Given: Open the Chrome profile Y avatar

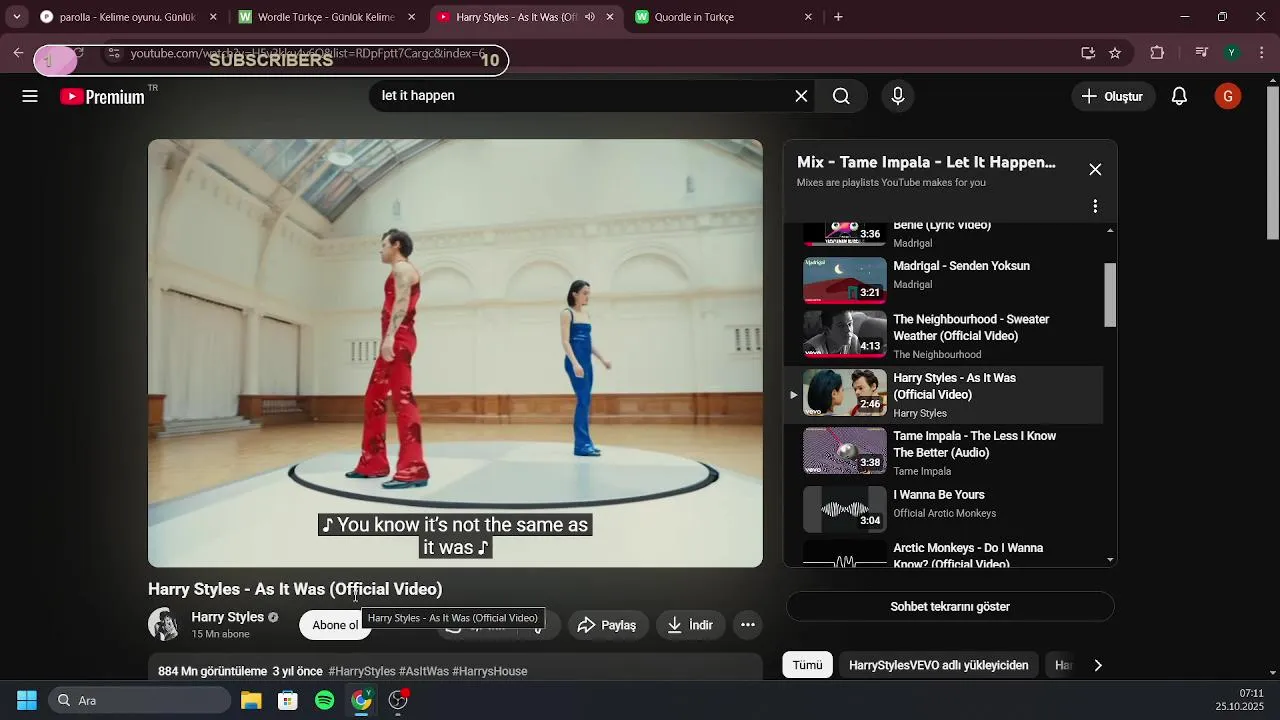Looking at the screenshot, I should click(x=1232, y=53).
